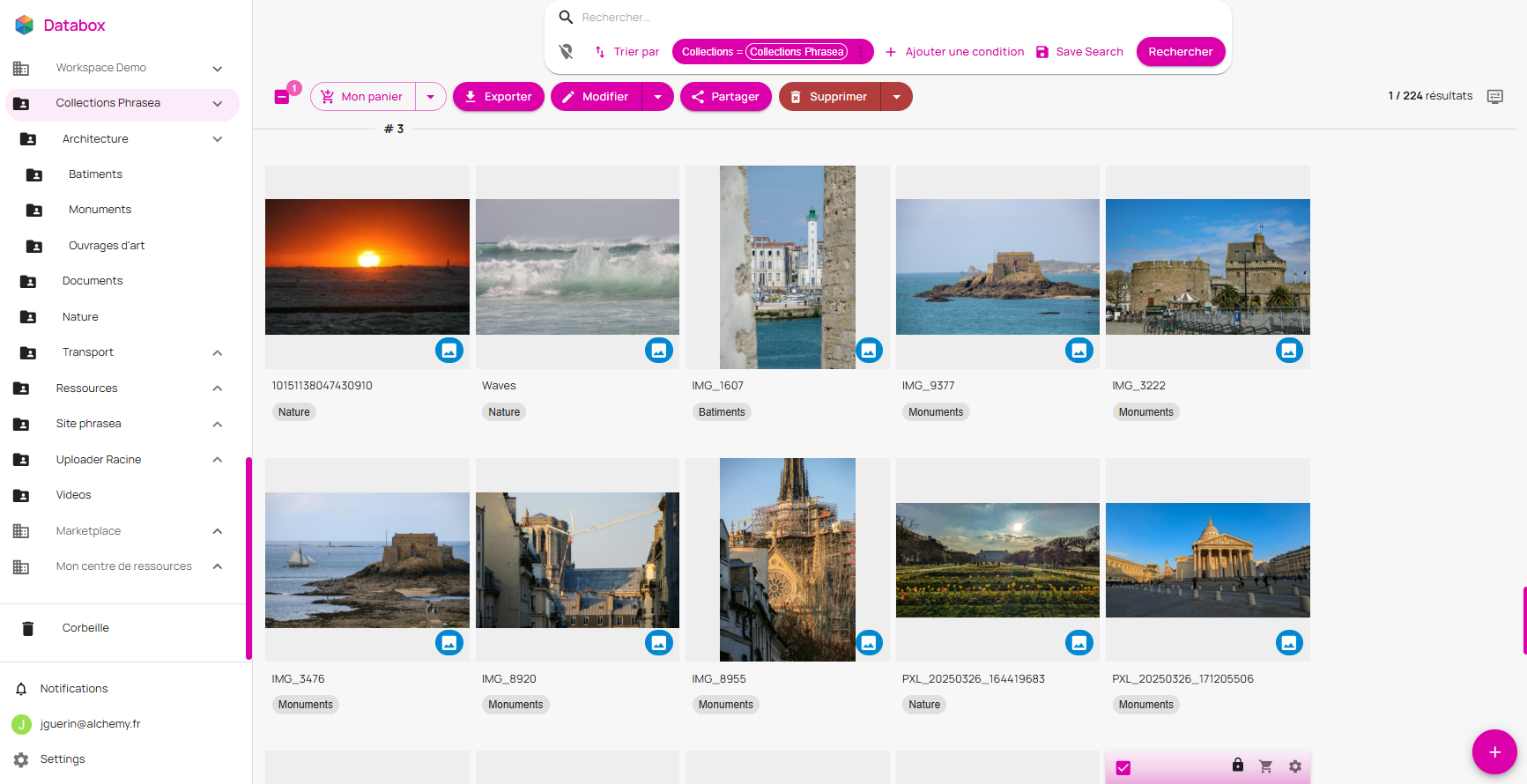The width and height of the screenshot is (1527, 784).
Task: Open the IMG_3222 castle thumbnail
Action: coord(1207,267)
